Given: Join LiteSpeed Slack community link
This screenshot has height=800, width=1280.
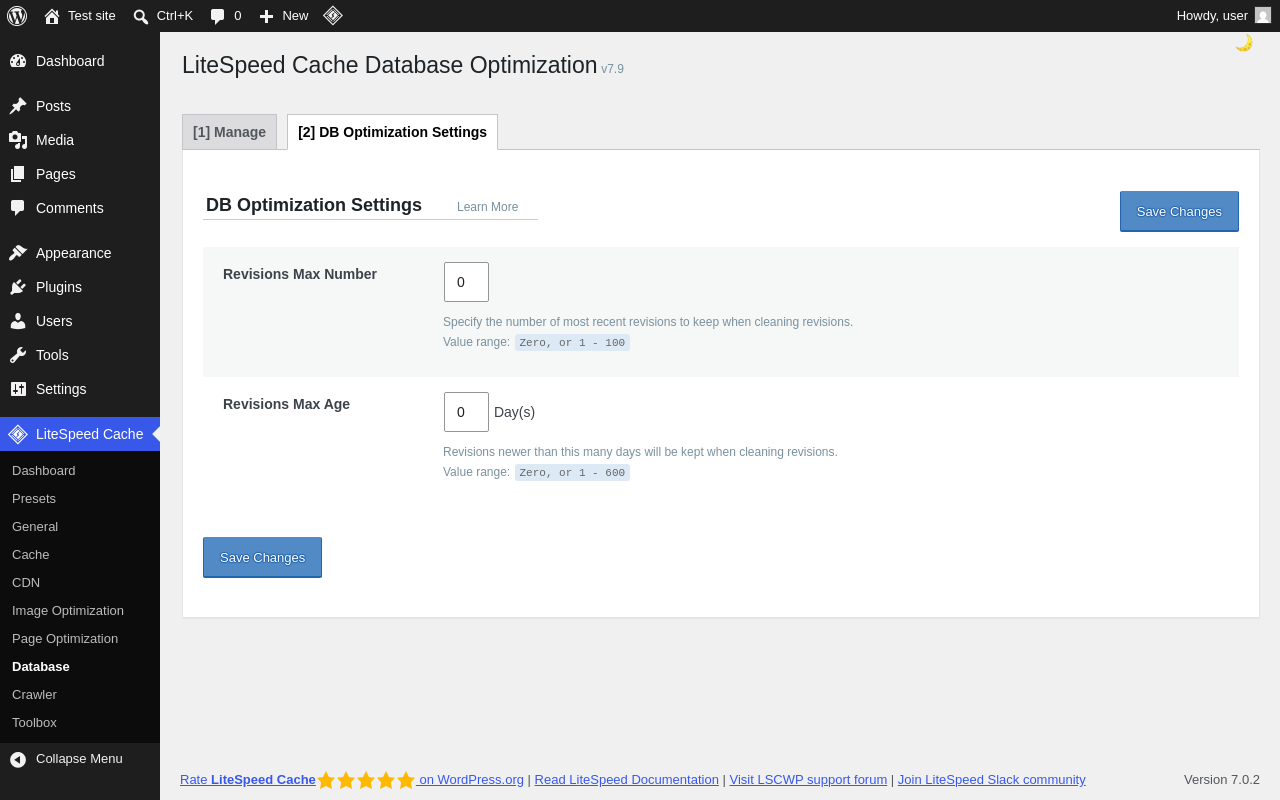Looking at the screenshot, I should pyautogui.click(x=991, y=780).
